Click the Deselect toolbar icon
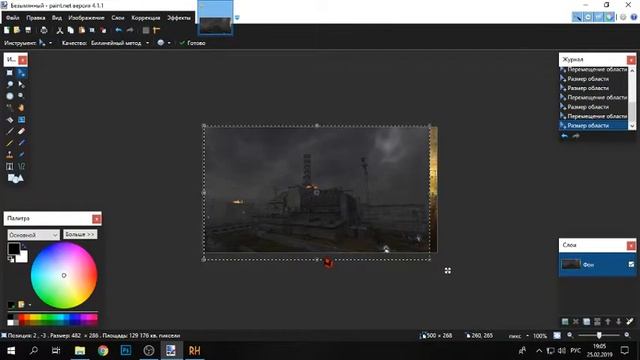Screen dimensions: 640x360 (103, 30)
